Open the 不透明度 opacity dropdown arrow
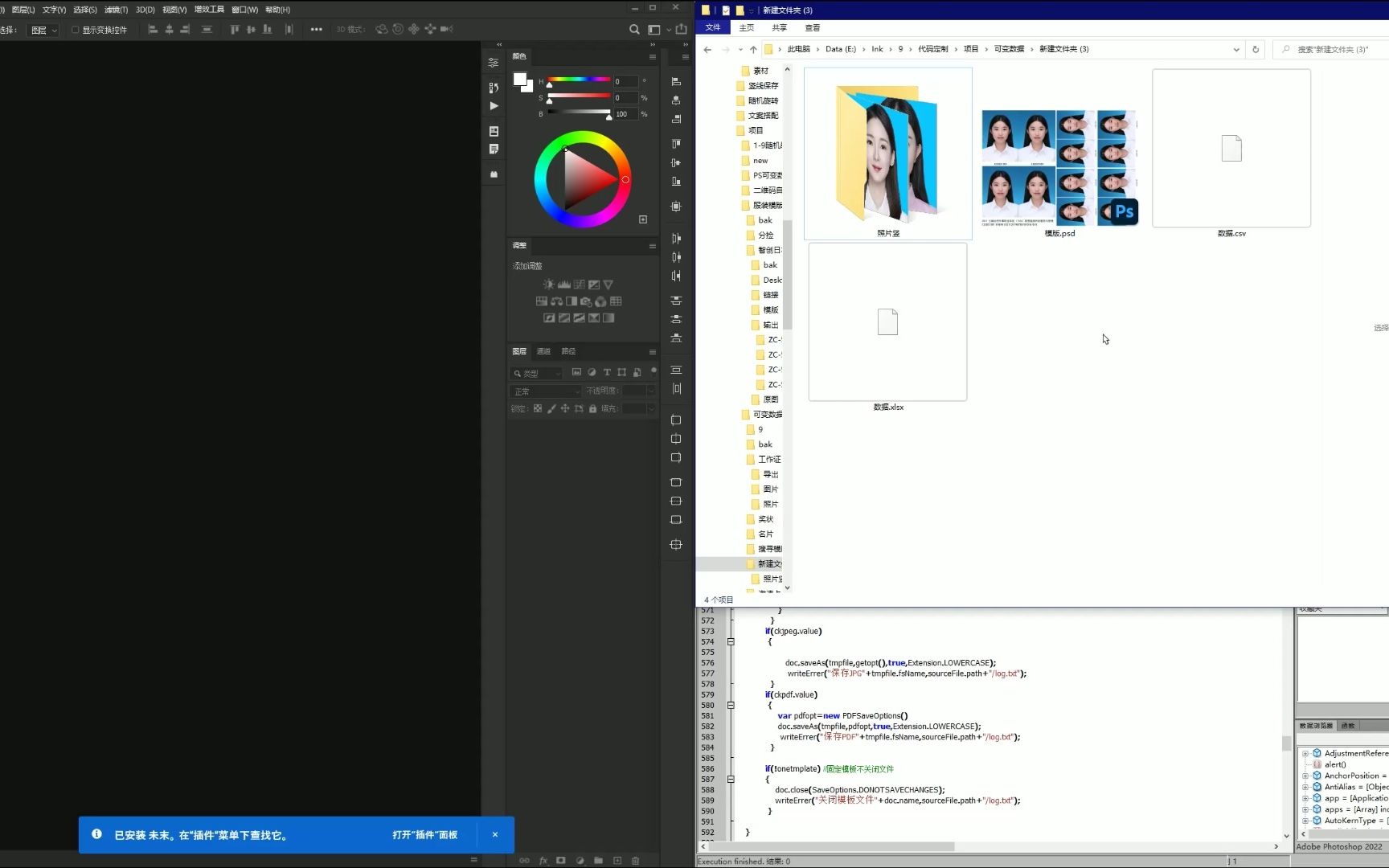 650,391
